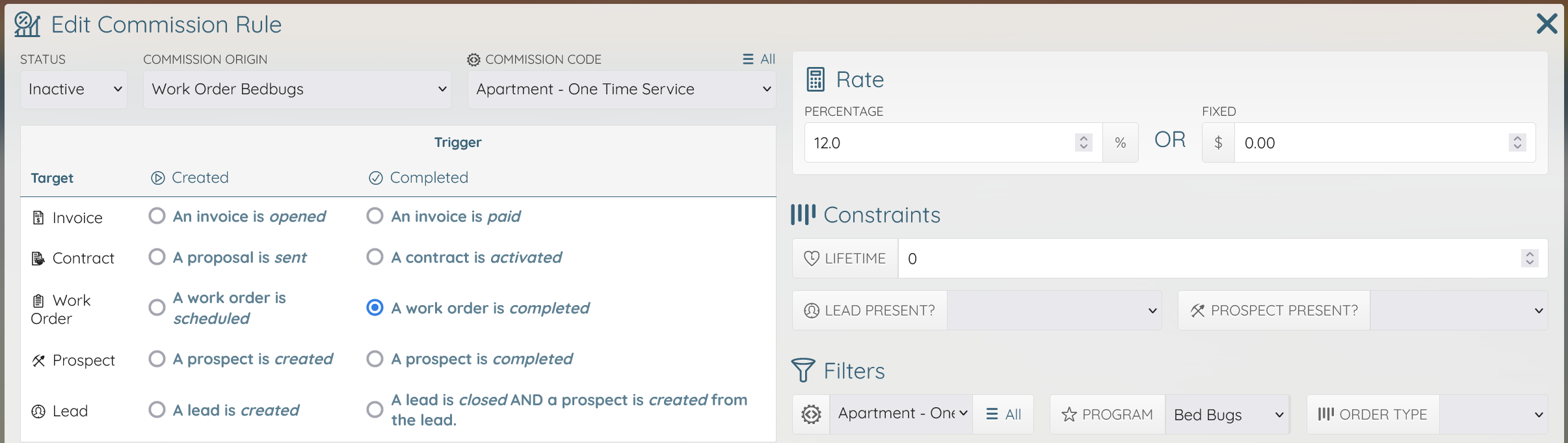Close the Edit Commission Rule dialog
The image size is (1568, 443).
click(x=1547, y=24)
